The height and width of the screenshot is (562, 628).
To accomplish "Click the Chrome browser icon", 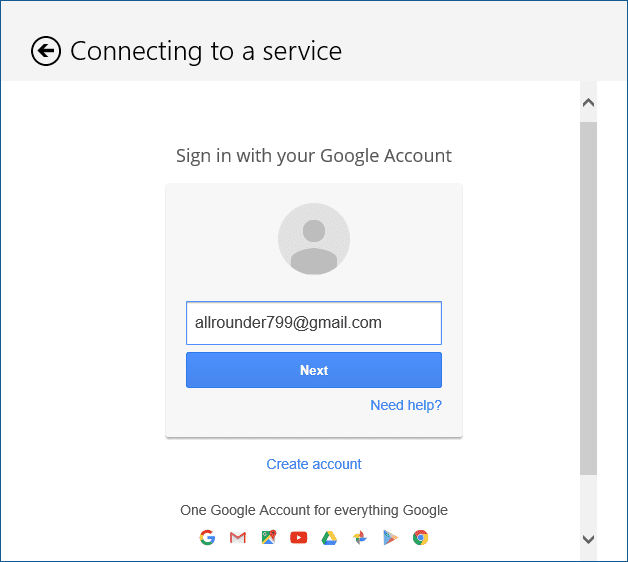I will 421,538.
